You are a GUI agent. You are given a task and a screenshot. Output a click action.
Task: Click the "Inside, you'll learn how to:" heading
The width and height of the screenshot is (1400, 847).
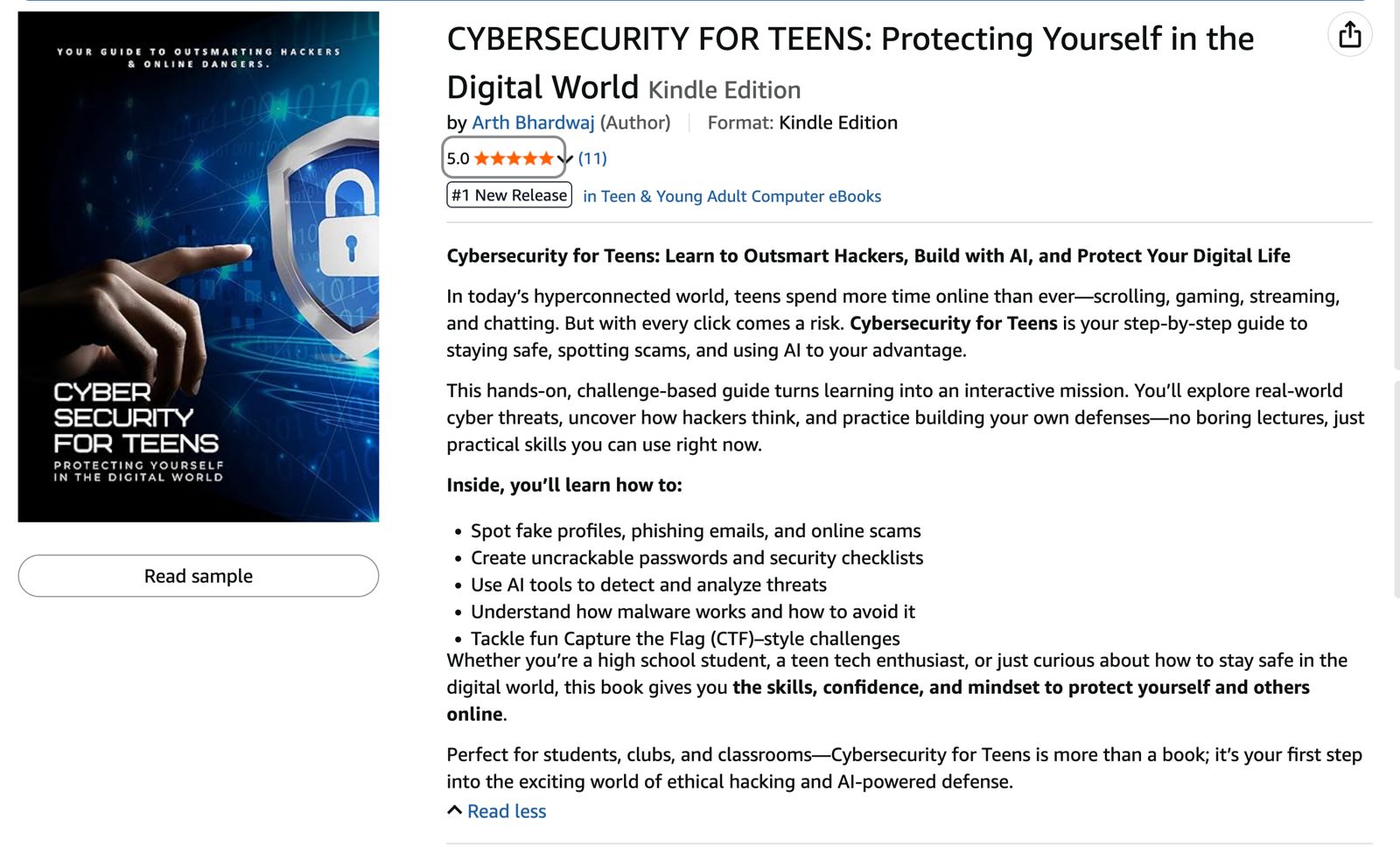pyautogui.click(x=563, y=485)
